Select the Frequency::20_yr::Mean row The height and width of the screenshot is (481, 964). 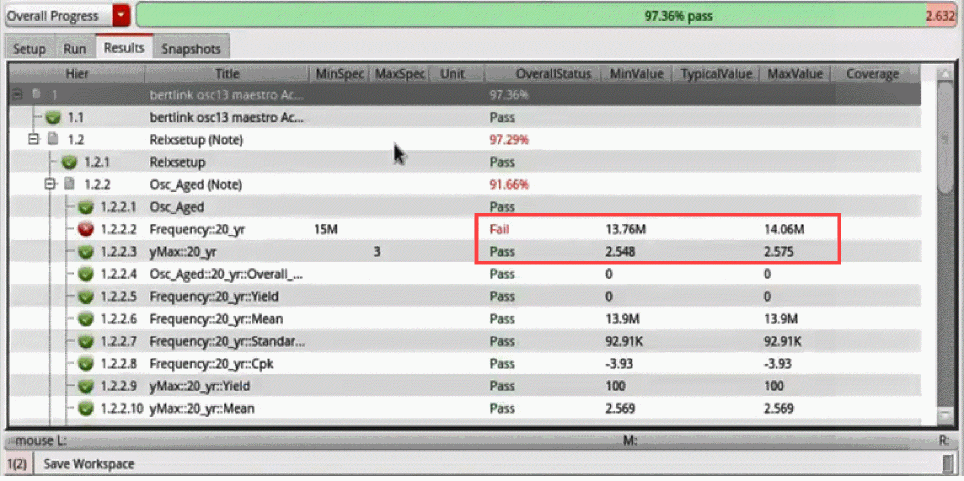click(467, 319)
